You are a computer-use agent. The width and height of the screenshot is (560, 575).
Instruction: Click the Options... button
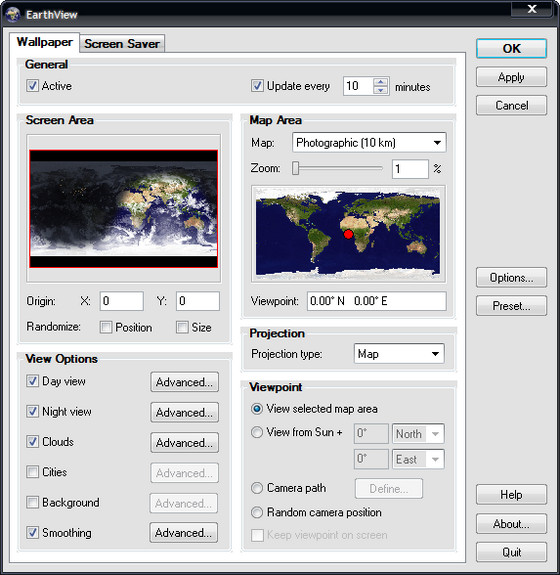511,278
